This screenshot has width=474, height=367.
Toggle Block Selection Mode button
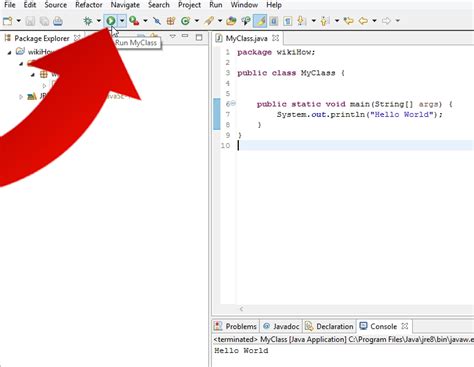(x=274, y=21)
